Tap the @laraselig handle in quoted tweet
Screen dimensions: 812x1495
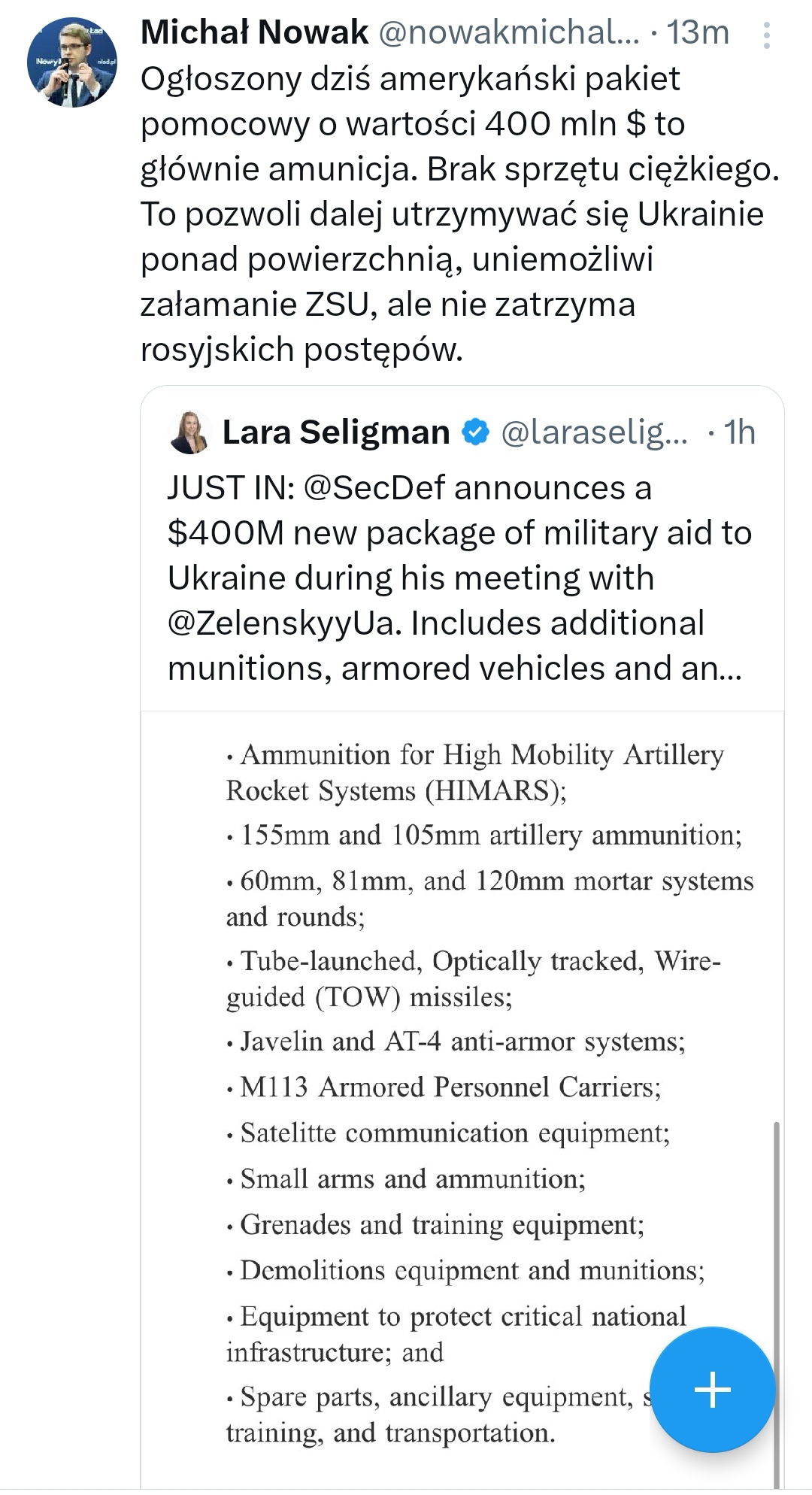coord(593,432)
